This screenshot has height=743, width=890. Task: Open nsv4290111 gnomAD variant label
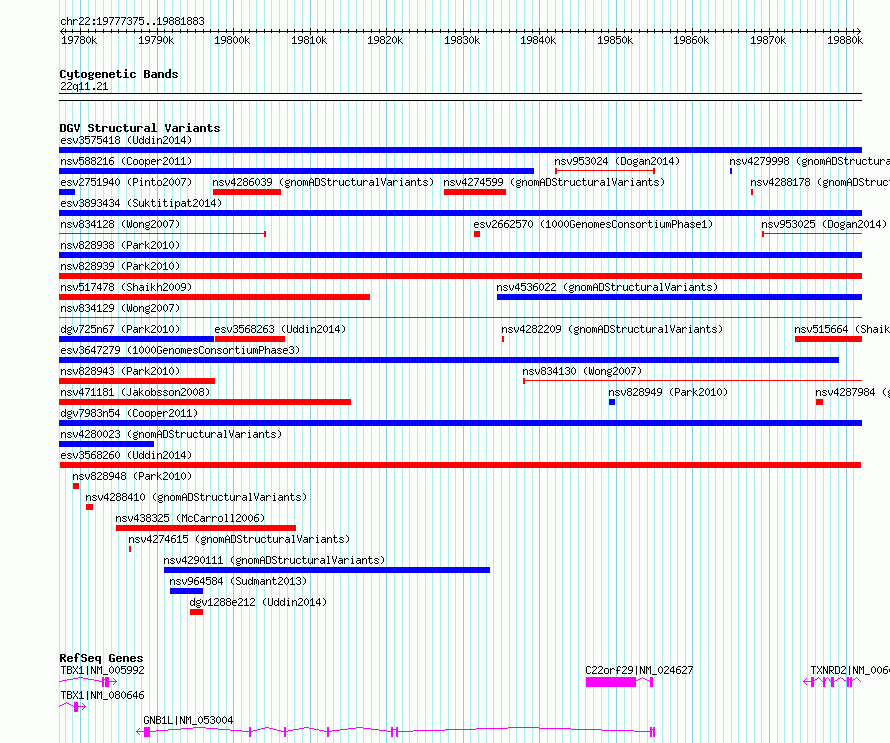pyautogui.click(x=274, y=560)
